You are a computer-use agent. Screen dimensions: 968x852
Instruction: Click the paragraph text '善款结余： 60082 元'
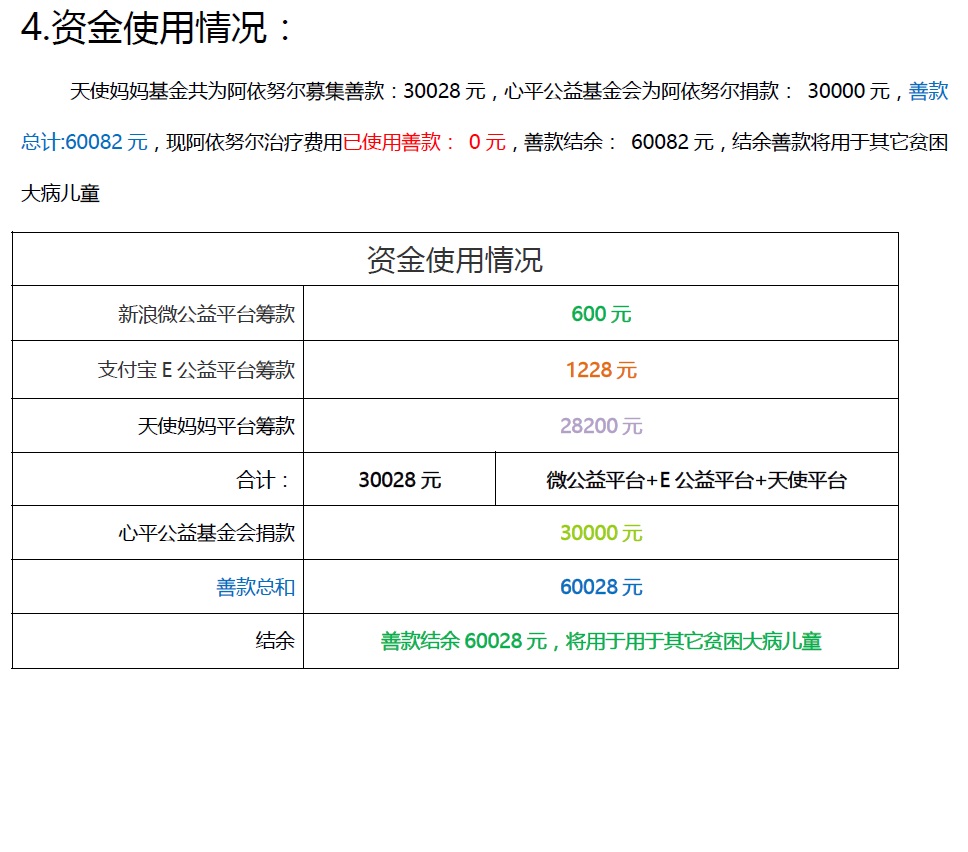(619, 142)
